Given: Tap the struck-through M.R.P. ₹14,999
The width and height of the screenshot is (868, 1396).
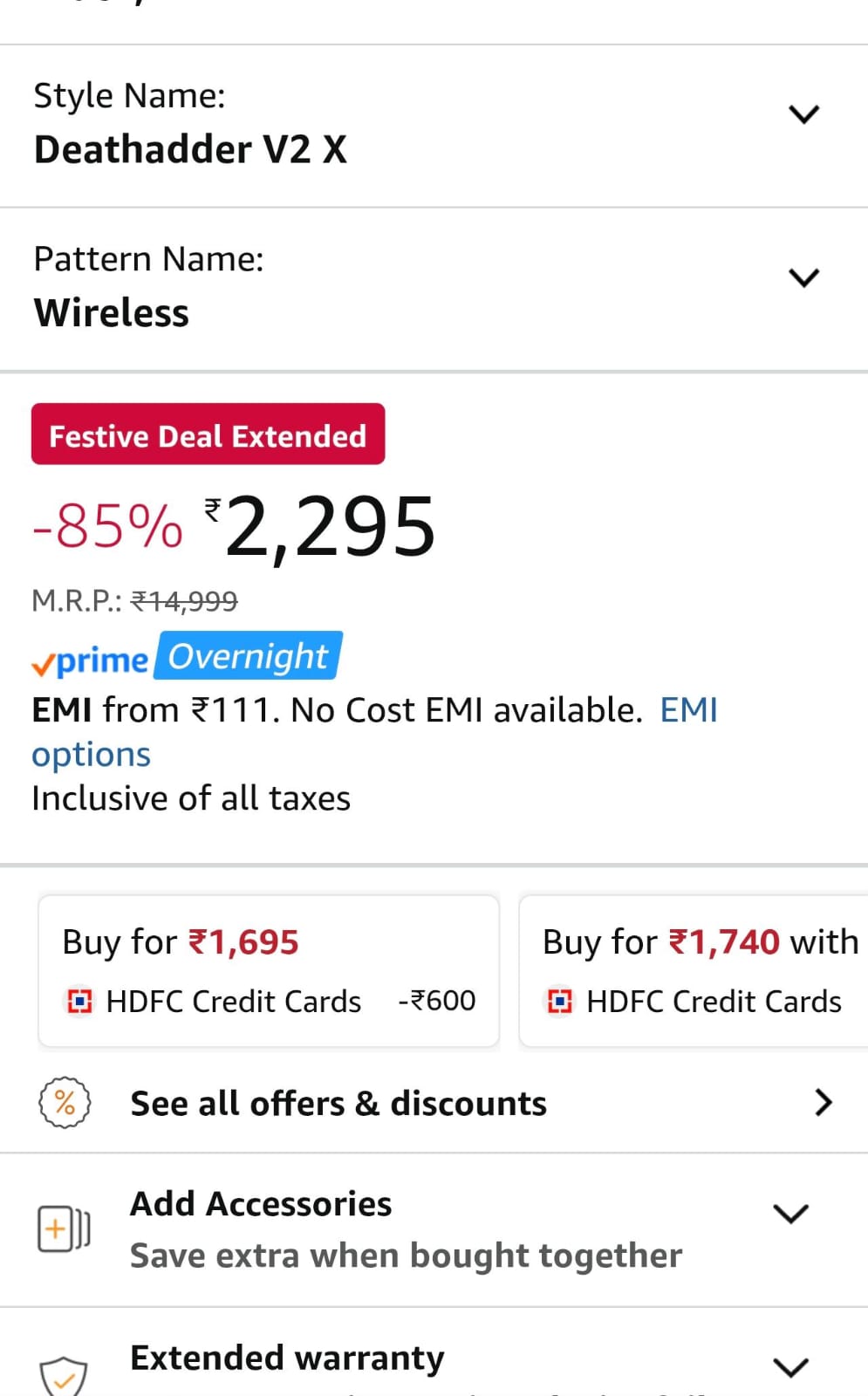Looking at the screenshot, I should (184, 601).
